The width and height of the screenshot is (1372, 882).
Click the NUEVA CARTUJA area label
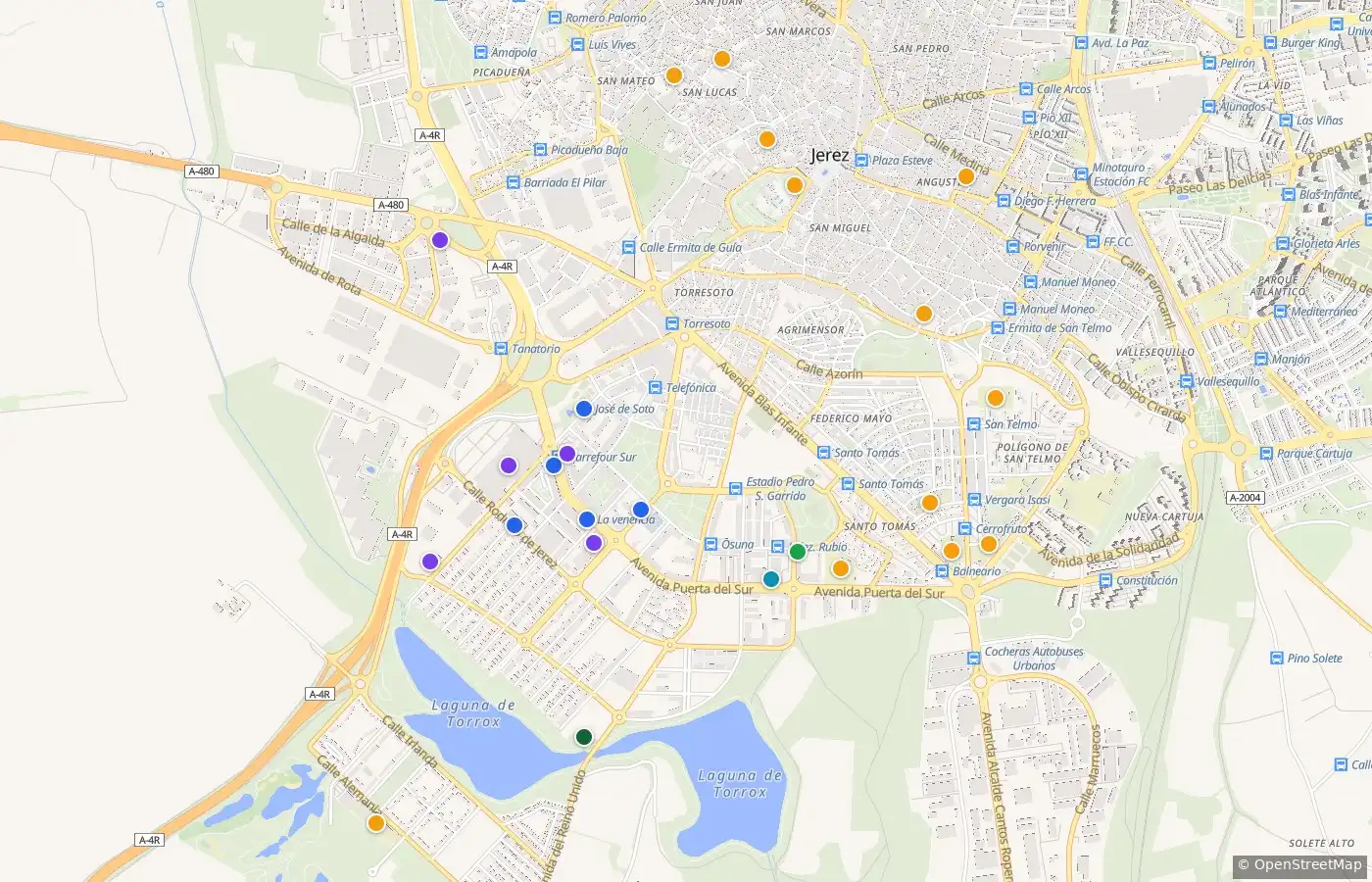click(x=1164, y=517)
